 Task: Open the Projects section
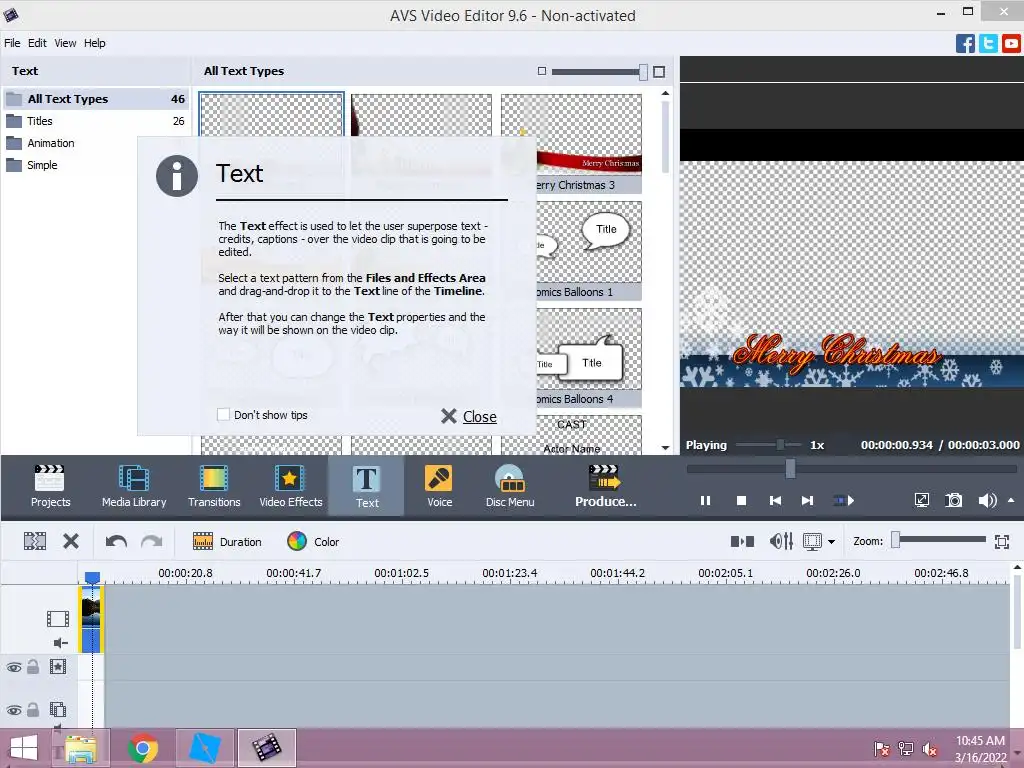pyautogui.click(x=50, y=486)
